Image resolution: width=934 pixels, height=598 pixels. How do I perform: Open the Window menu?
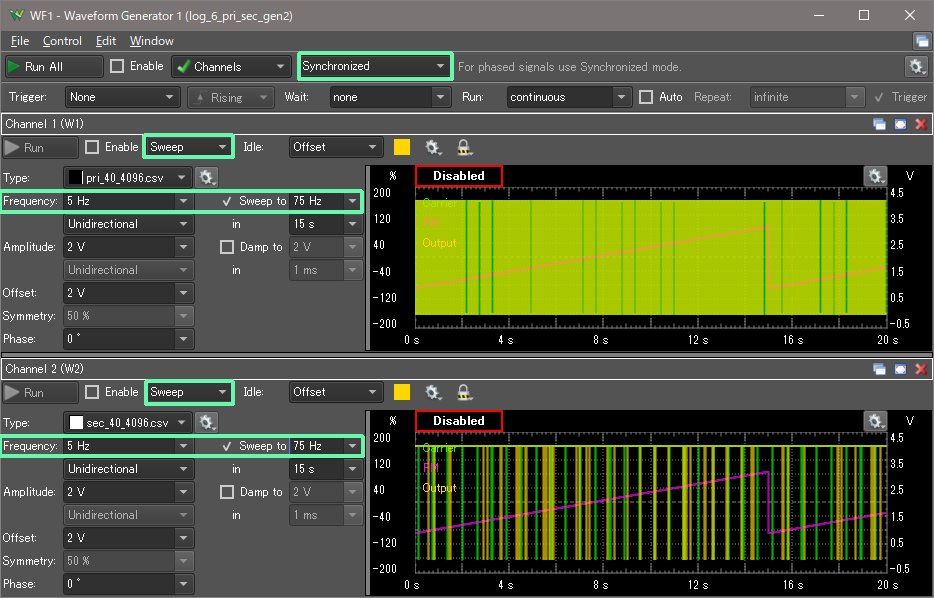[151, 41]
